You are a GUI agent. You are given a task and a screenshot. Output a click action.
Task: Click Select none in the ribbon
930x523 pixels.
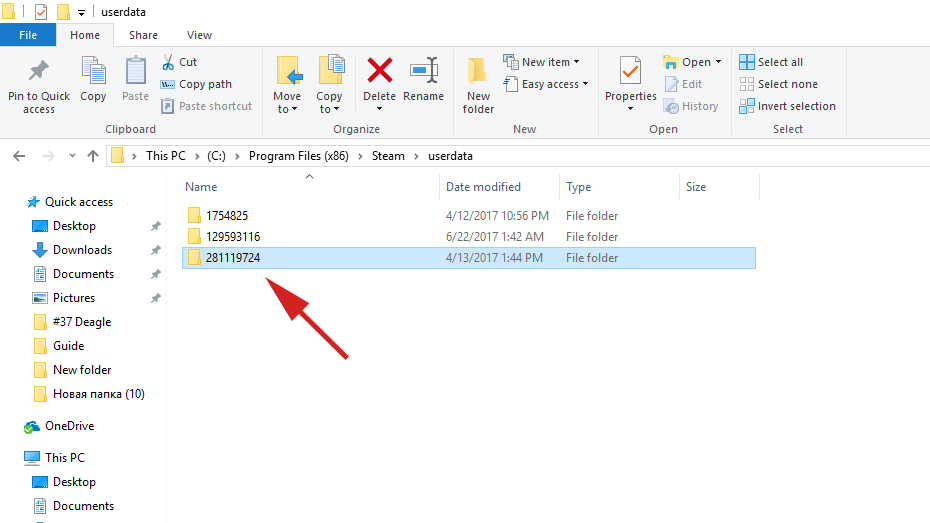pyautogui.click(x=778, y=84)
